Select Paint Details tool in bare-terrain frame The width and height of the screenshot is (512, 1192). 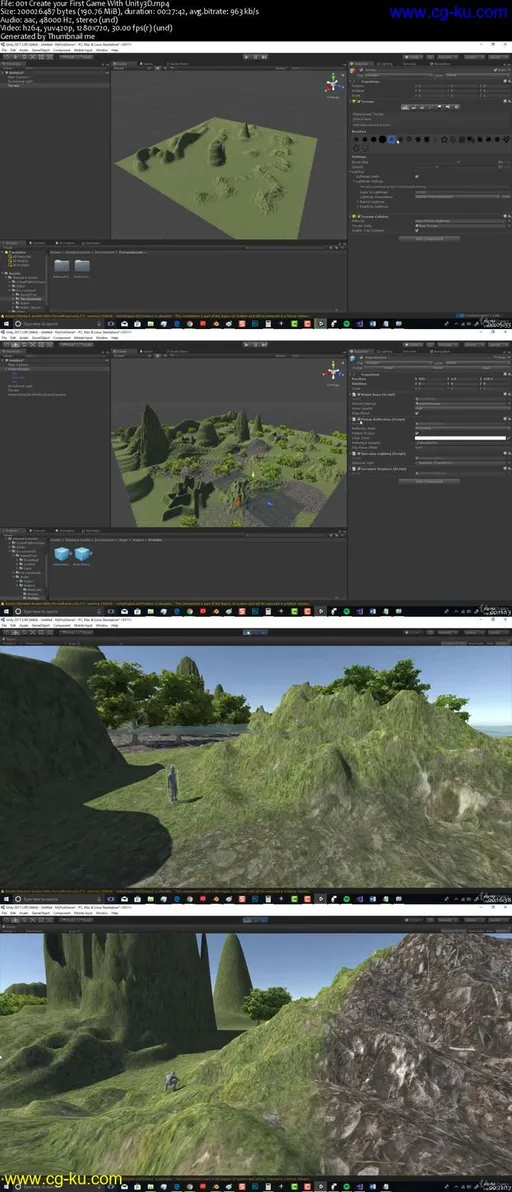pyautogui.click(x=447, y=107)
